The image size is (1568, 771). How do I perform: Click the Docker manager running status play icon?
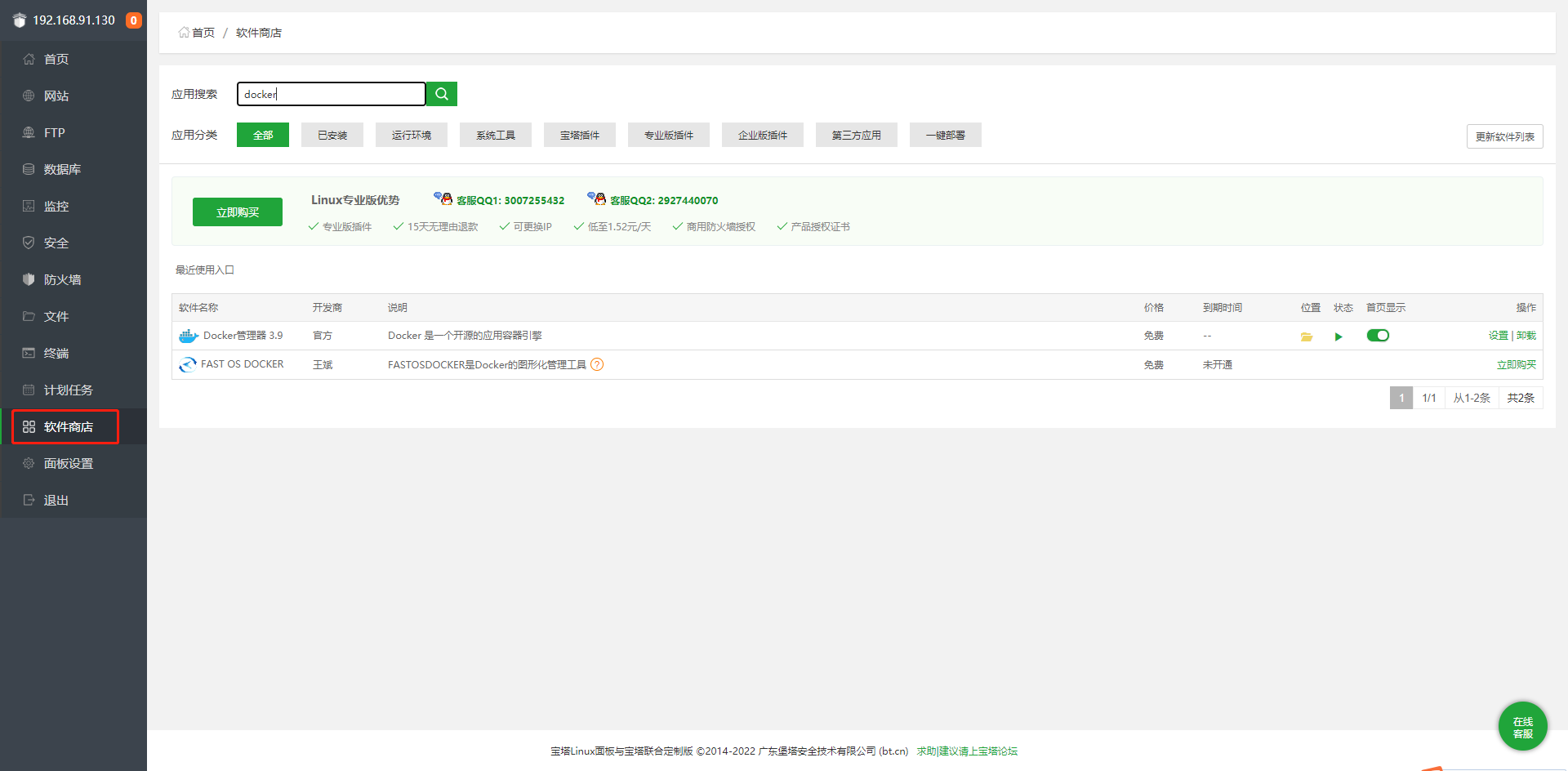(1339, 336)
